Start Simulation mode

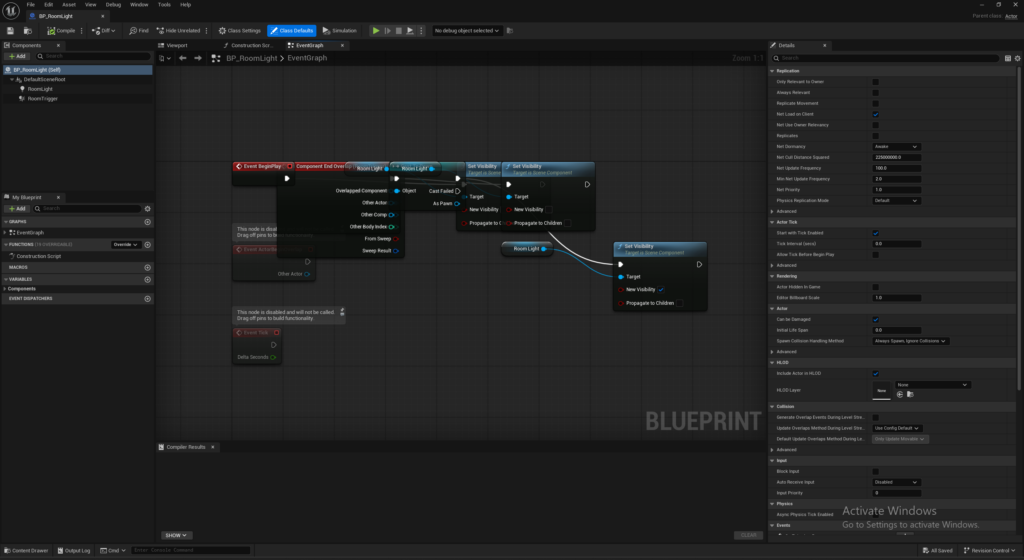[x=340, y=31]
